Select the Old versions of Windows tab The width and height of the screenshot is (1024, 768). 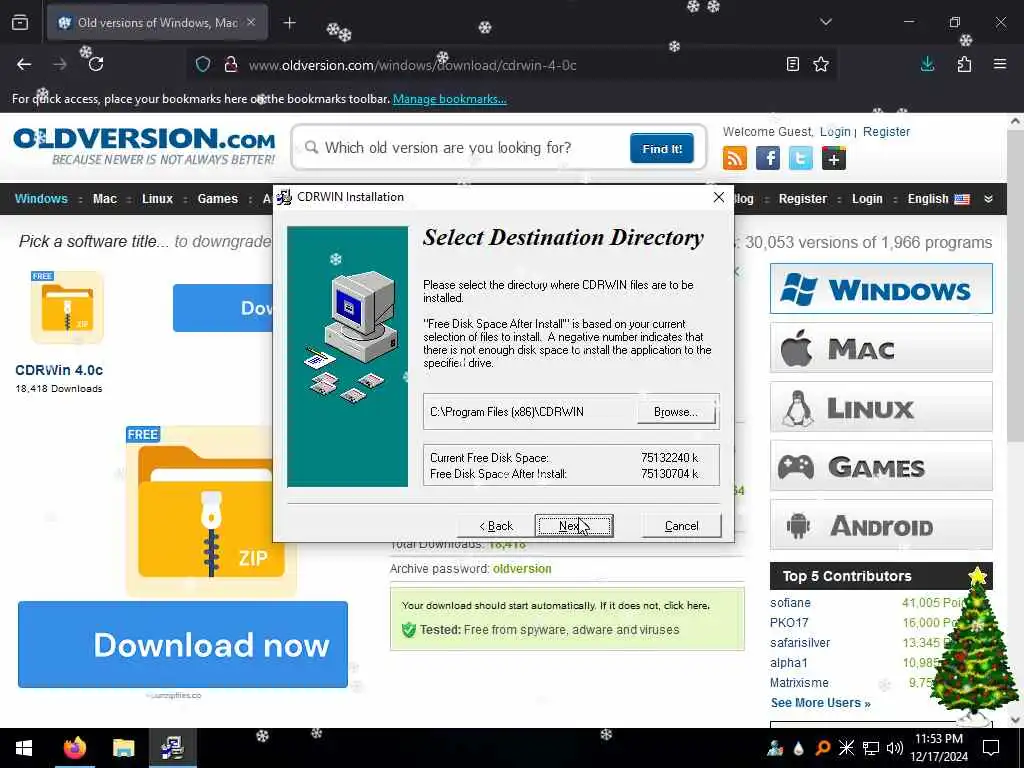click(157, 23)
